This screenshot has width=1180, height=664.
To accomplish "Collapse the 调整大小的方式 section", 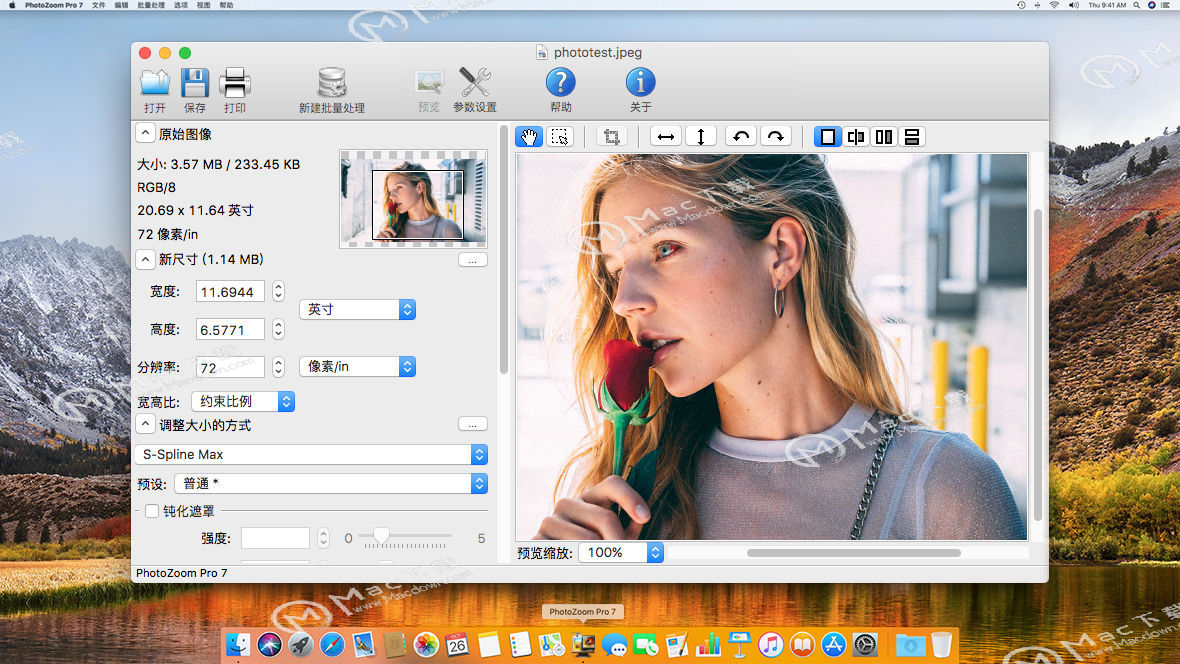I will point(145,425).
